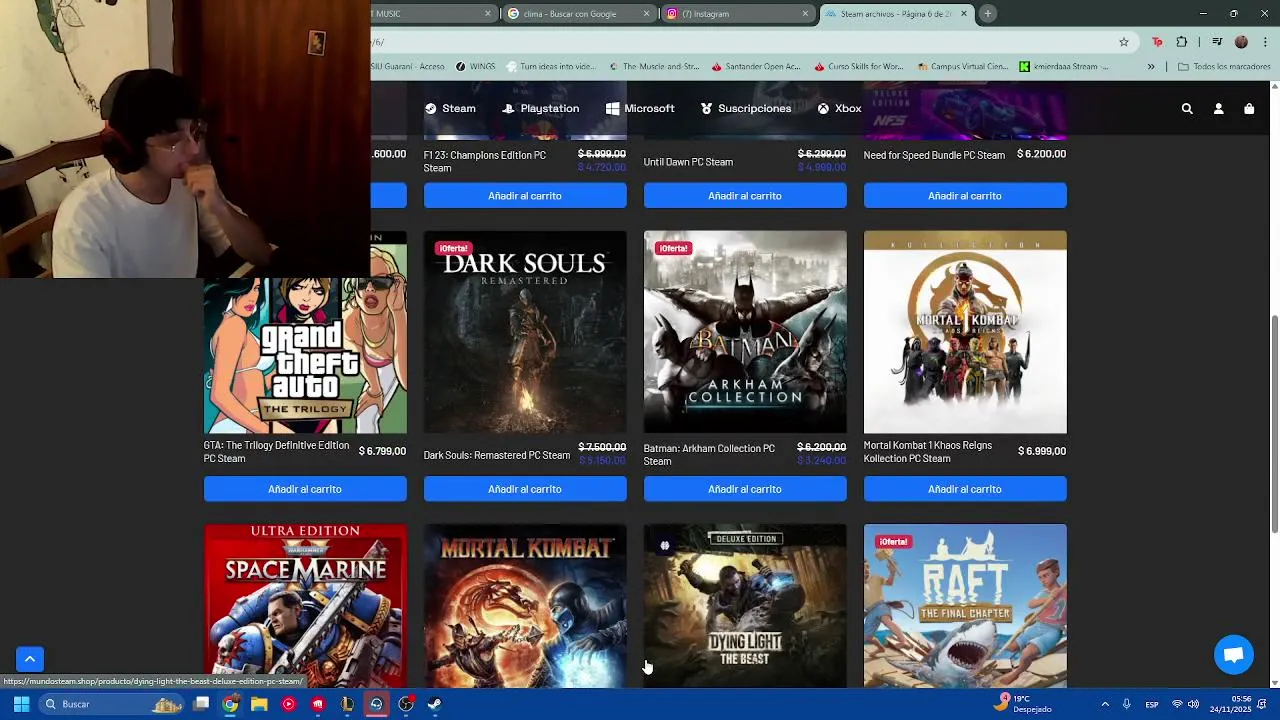Open the Raft The Final Chapter cover

965,606
